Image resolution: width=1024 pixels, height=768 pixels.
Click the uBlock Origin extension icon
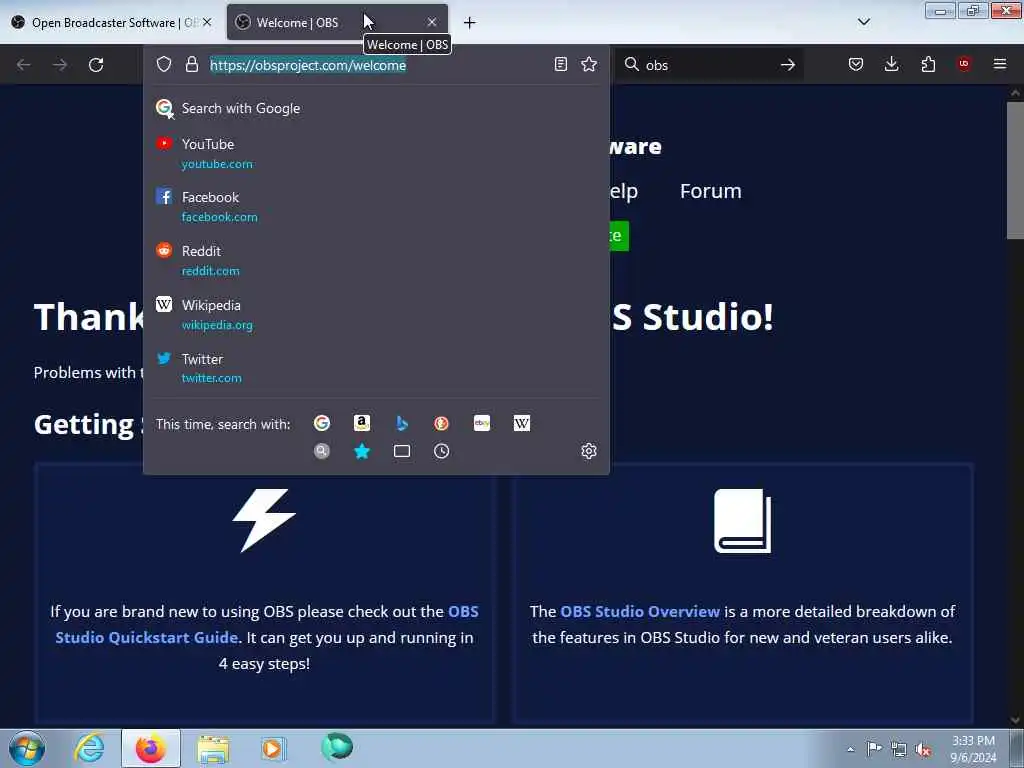964,64
